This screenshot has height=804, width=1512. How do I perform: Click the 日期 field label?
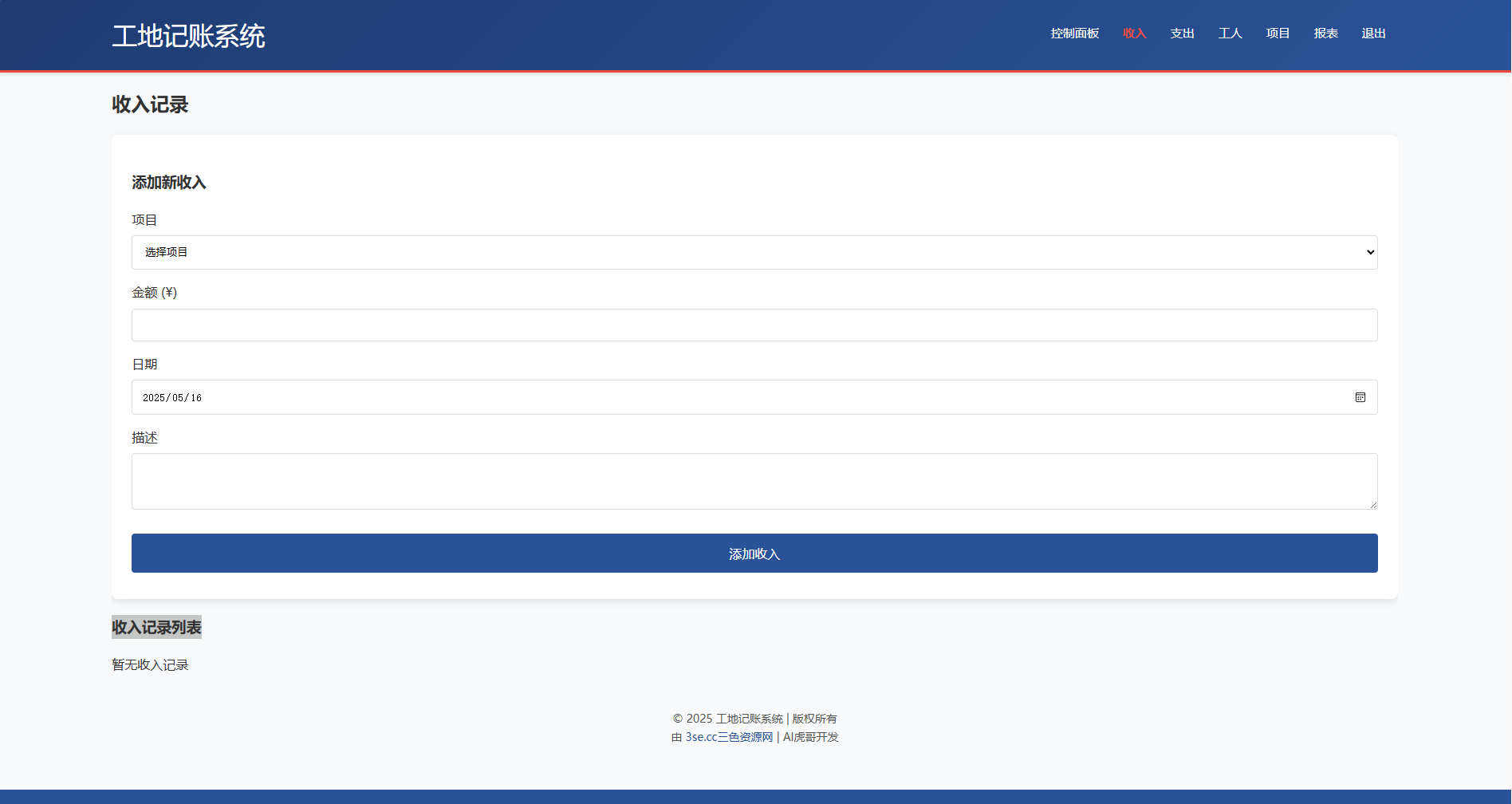coord(144,365)
